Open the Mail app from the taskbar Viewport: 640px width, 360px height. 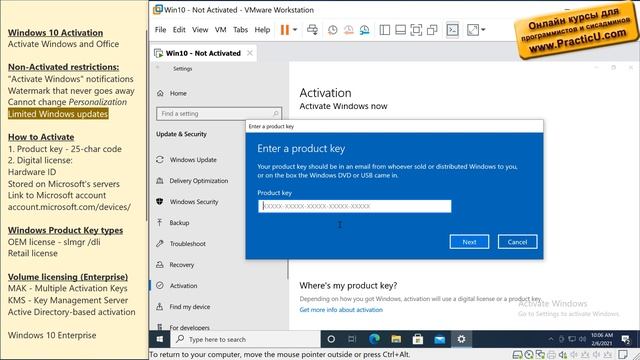click(440, 339)
